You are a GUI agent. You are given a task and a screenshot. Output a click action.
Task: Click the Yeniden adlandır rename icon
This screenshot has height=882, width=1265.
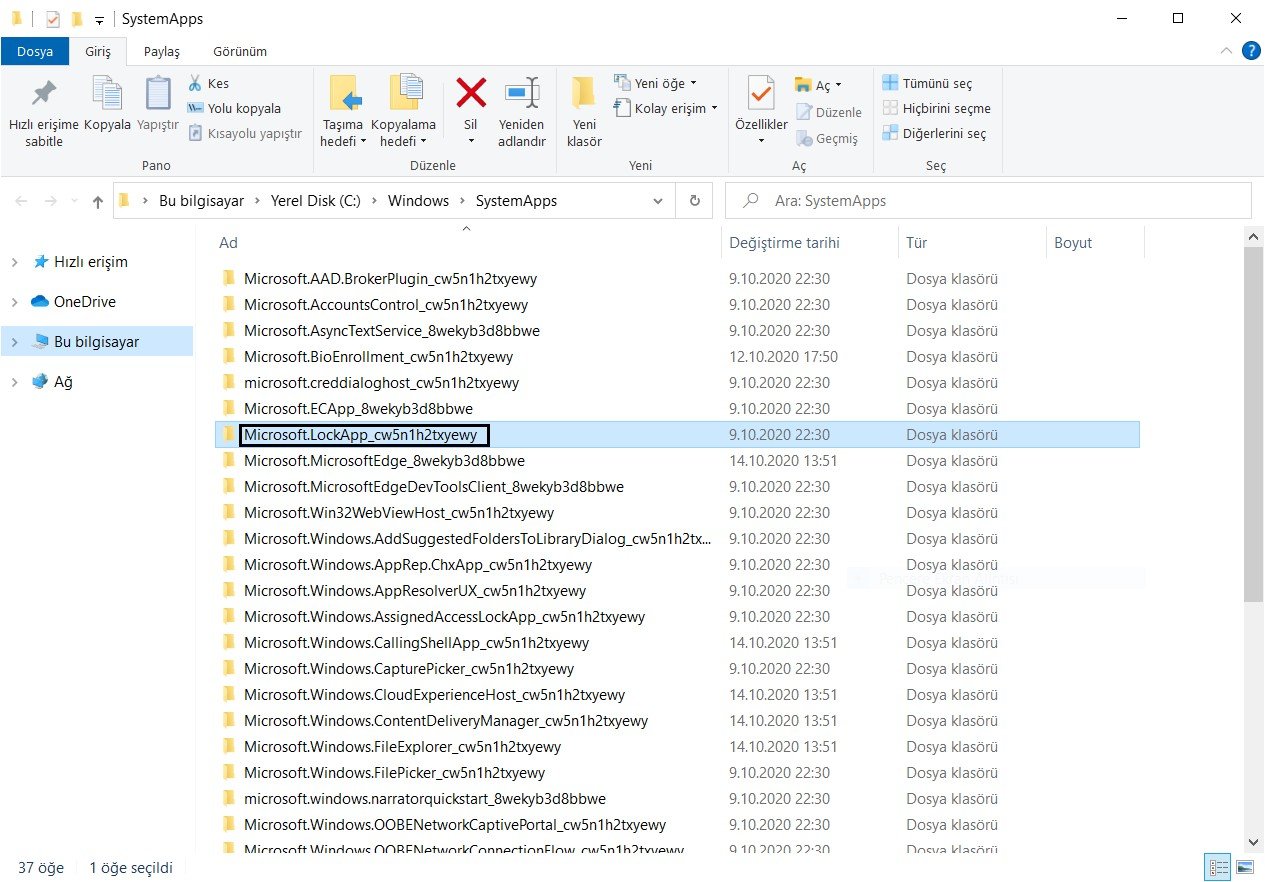(521, 93)
